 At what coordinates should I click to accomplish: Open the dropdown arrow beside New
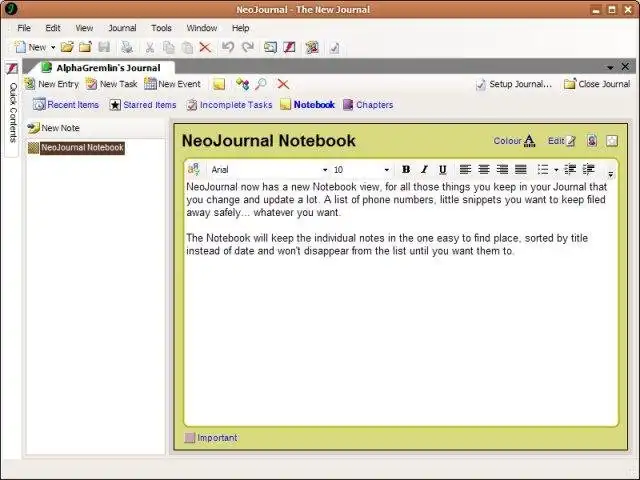(x=53, y=48)
